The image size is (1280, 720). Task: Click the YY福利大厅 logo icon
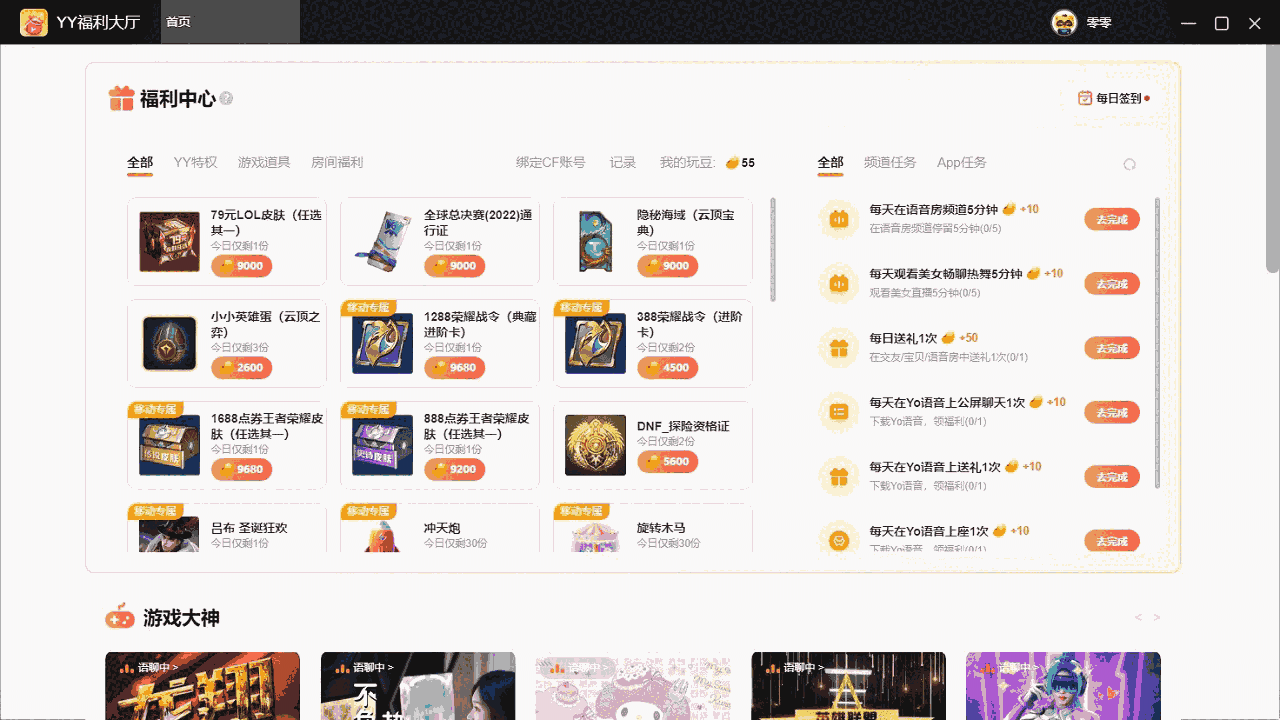coord(33,22)
